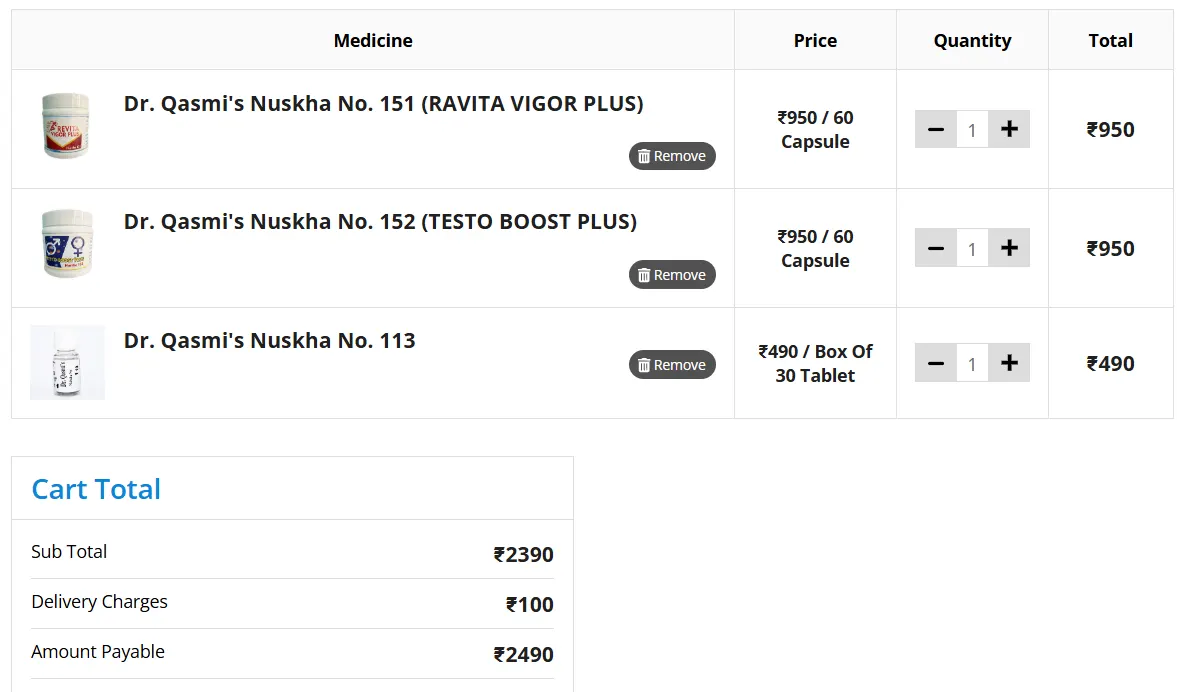
Task: Open TESTO BOOST PLUS product image
Action: [x=67, y=244]
